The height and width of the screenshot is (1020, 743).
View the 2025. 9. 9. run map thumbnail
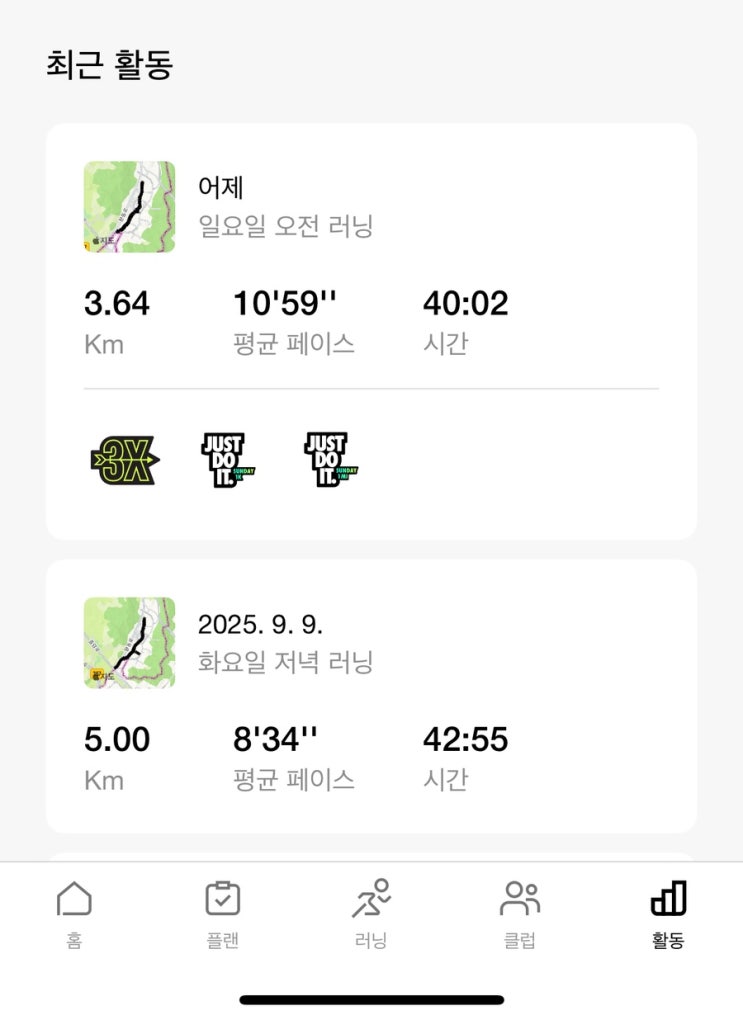tap(129, 643)
